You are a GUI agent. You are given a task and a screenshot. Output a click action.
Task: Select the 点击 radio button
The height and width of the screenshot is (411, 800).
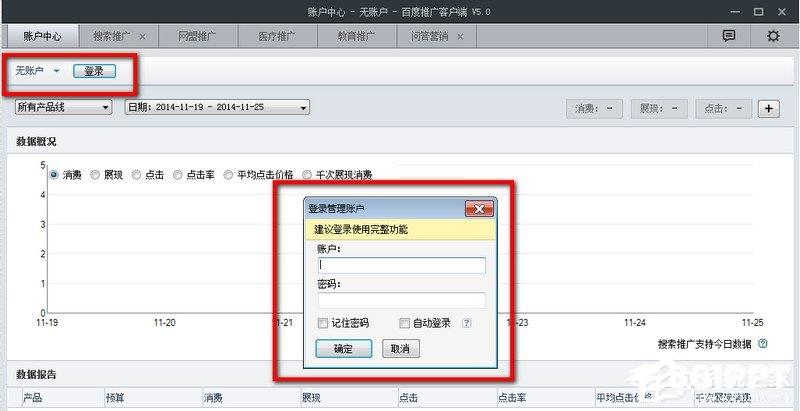click(x=136, y=175)
